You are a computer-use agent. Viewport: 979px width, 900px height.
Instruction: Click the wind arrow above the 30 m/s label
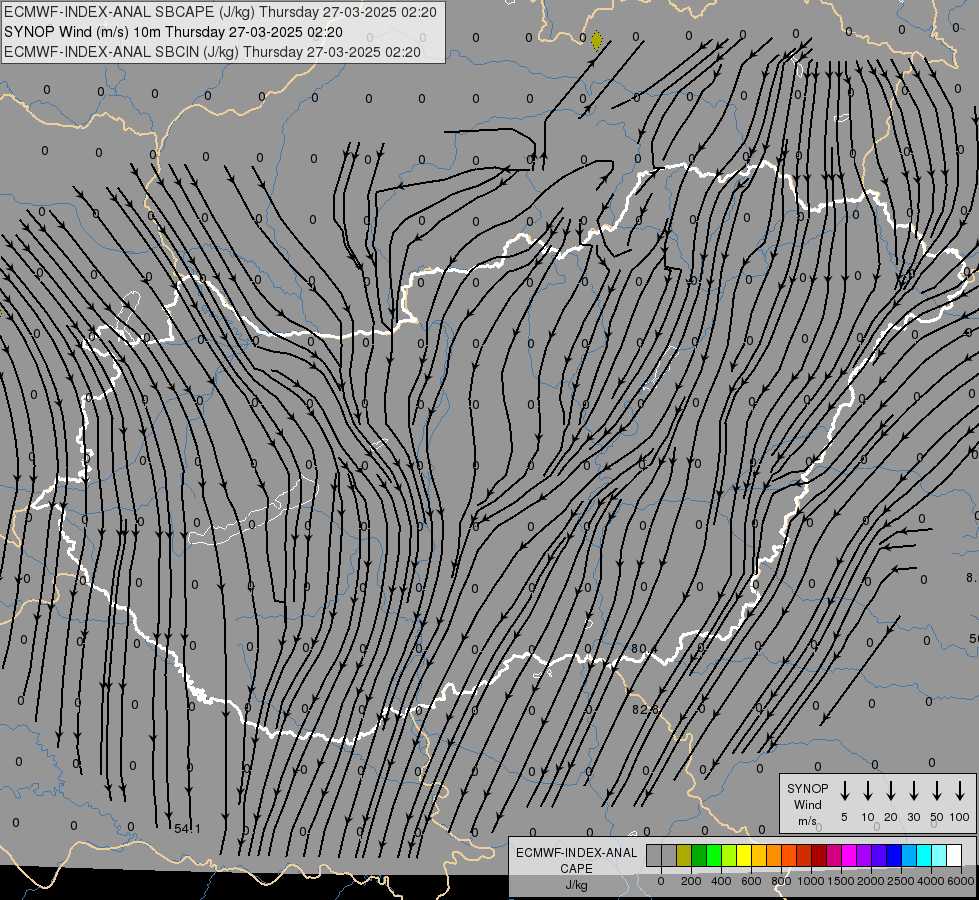913,791
